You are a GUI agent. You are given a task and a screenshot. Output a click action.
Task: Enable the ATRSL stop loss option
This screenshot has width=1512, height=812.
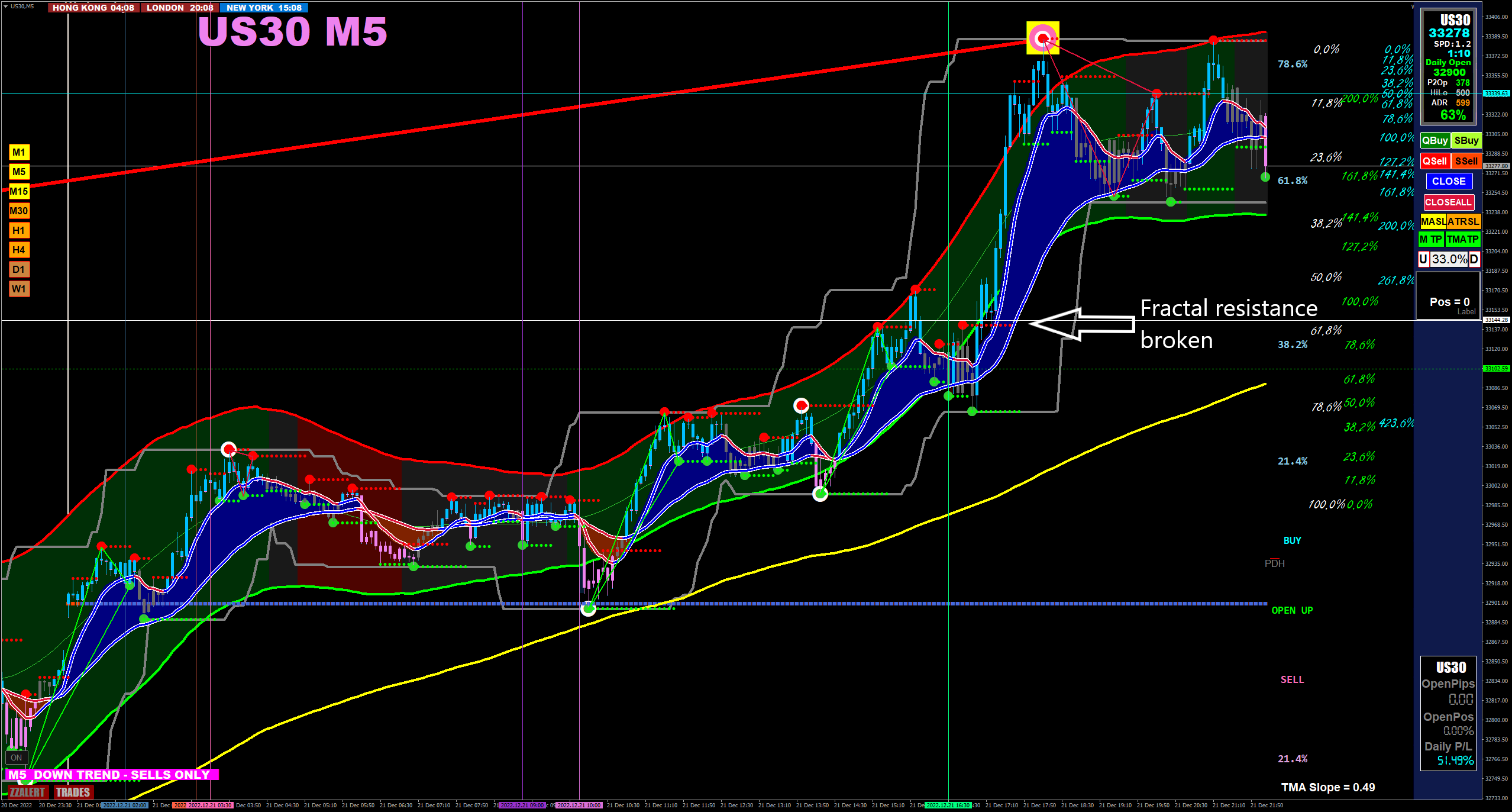tap(1463, 221)
